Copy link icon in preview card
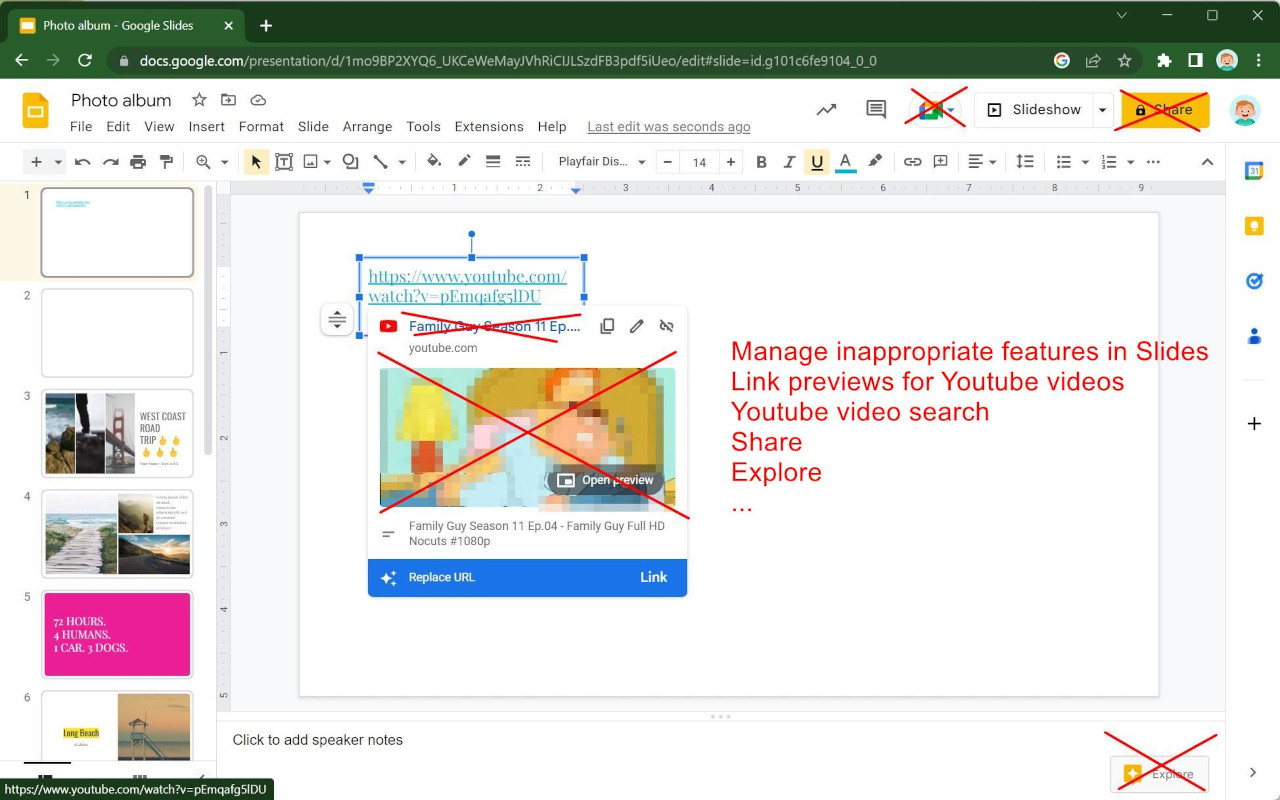The image size is (1280, 800). point(607,326)
